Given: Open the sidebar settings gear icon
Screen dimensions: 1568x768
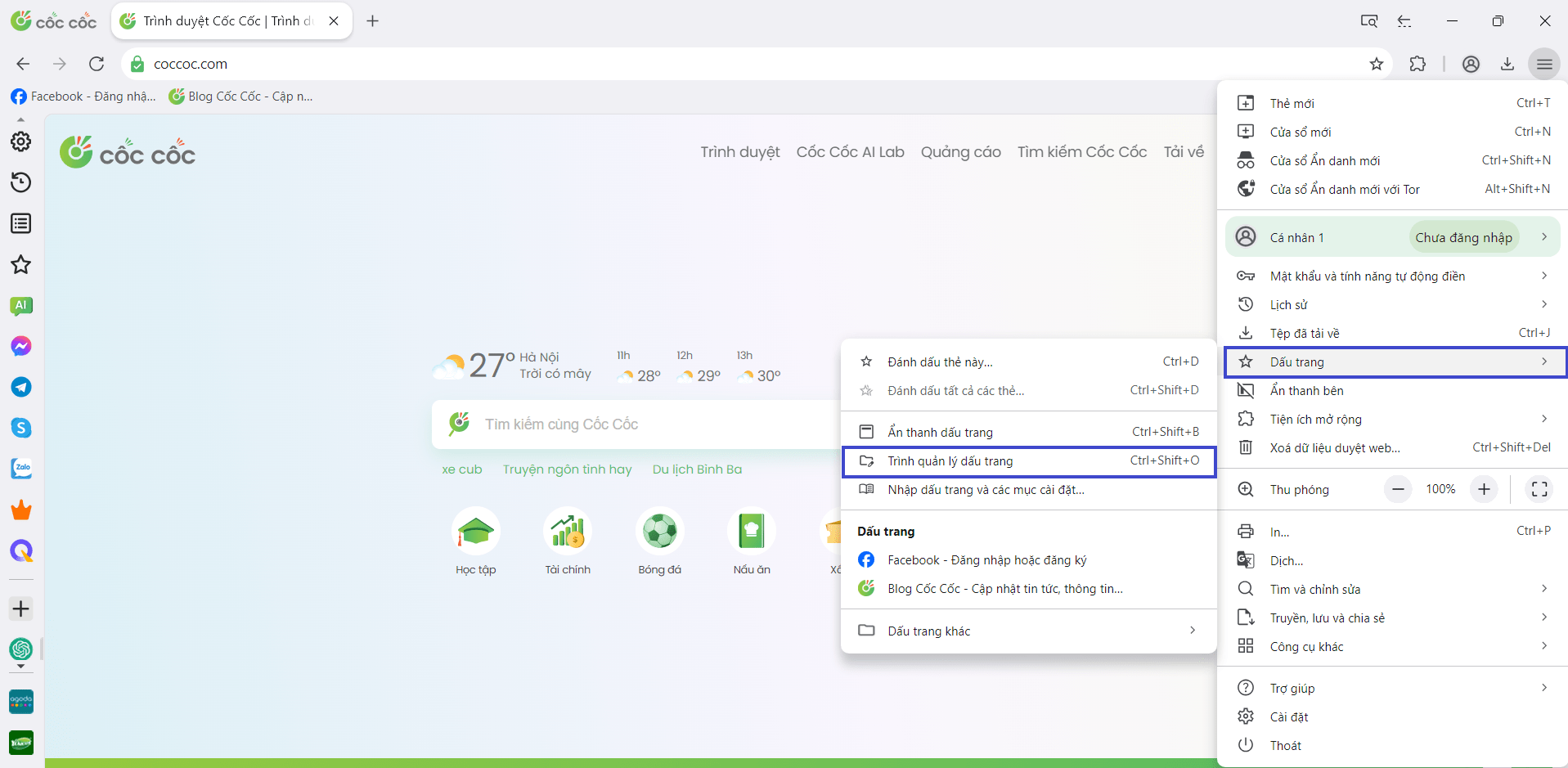Looking at the screenshot, I should coord(21,141).
